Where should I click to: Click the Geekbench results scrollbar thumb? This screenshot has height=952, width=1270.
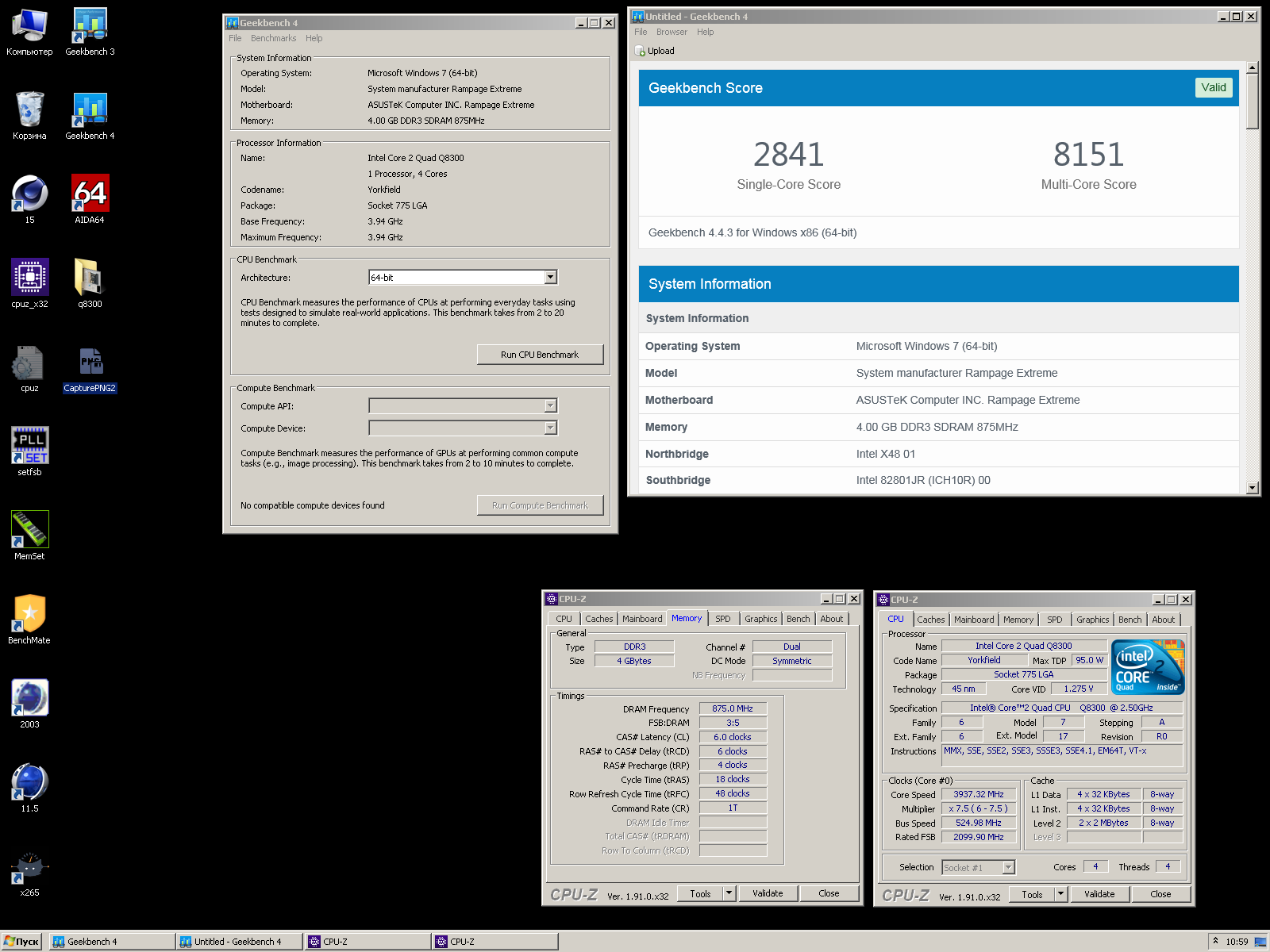point(1253,102)
